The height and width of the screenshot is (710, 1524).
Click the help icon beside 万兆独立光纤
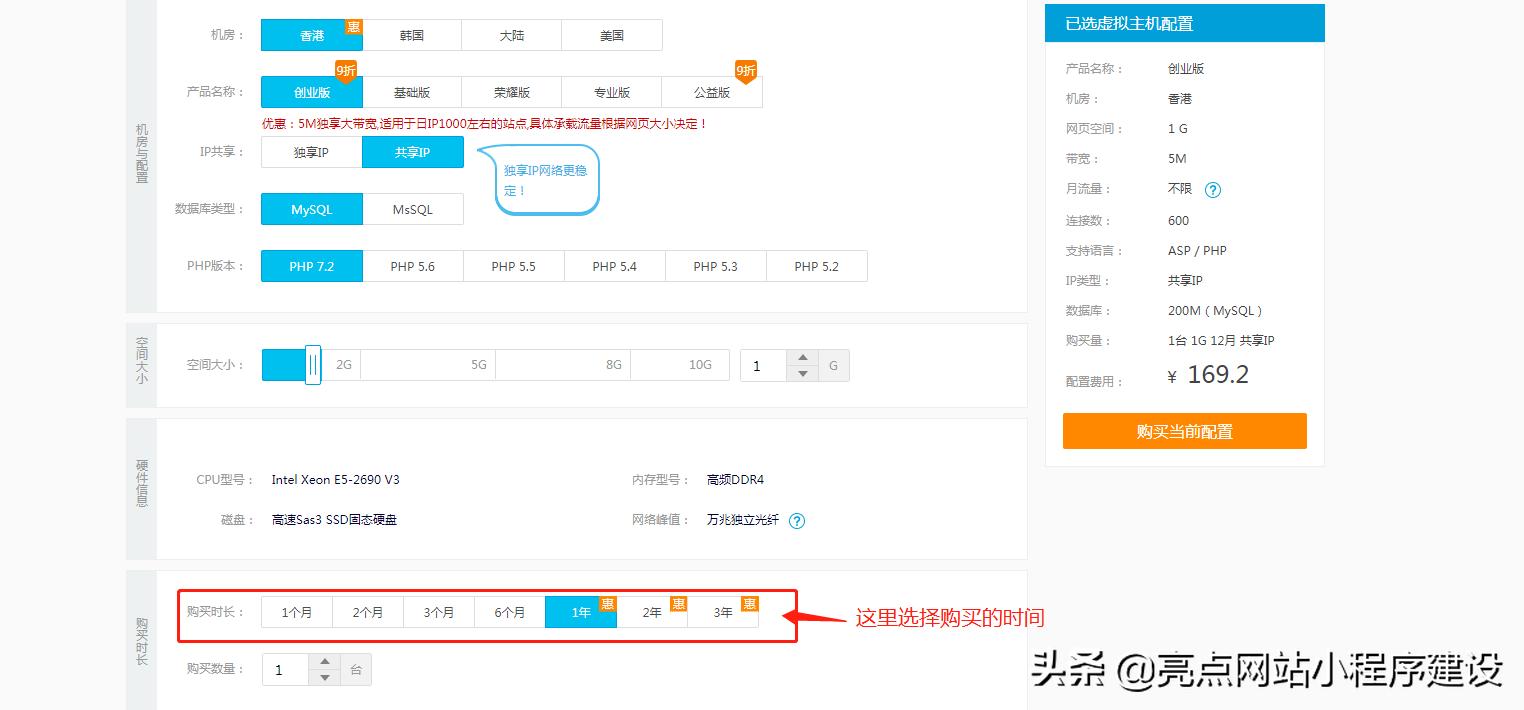(797, 520)
